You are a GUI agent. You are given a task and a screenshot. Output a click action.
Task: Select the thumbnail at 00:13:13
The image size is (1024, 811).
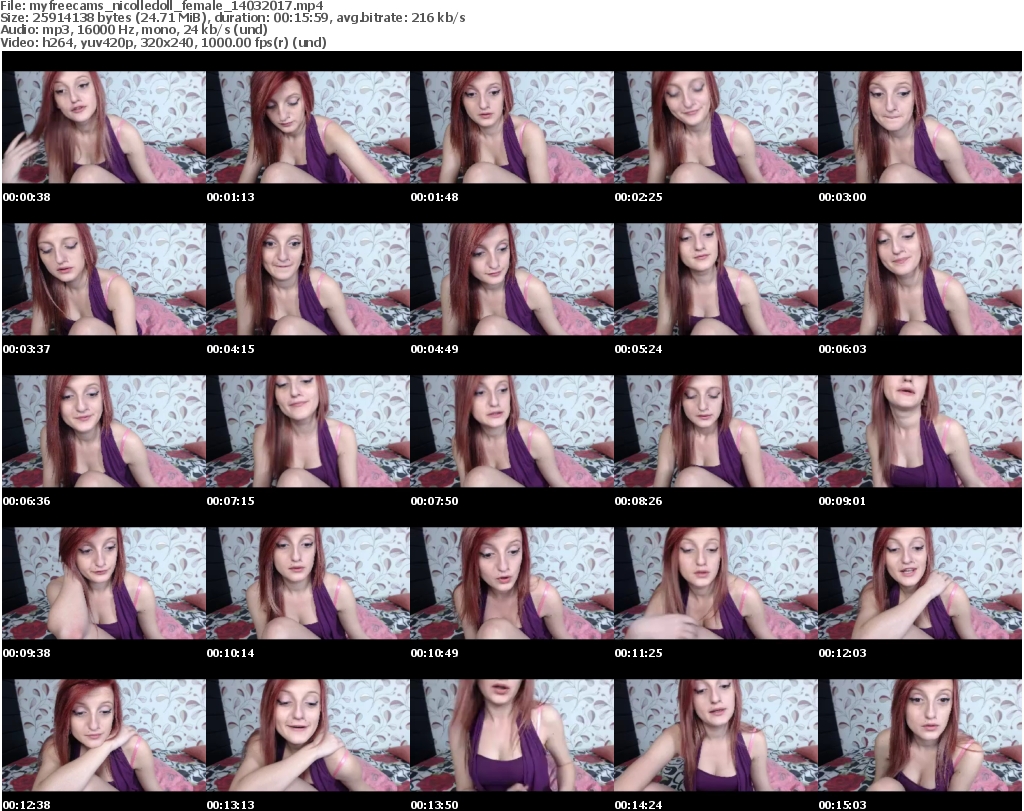pyautogui.click(x=308, y=735)
